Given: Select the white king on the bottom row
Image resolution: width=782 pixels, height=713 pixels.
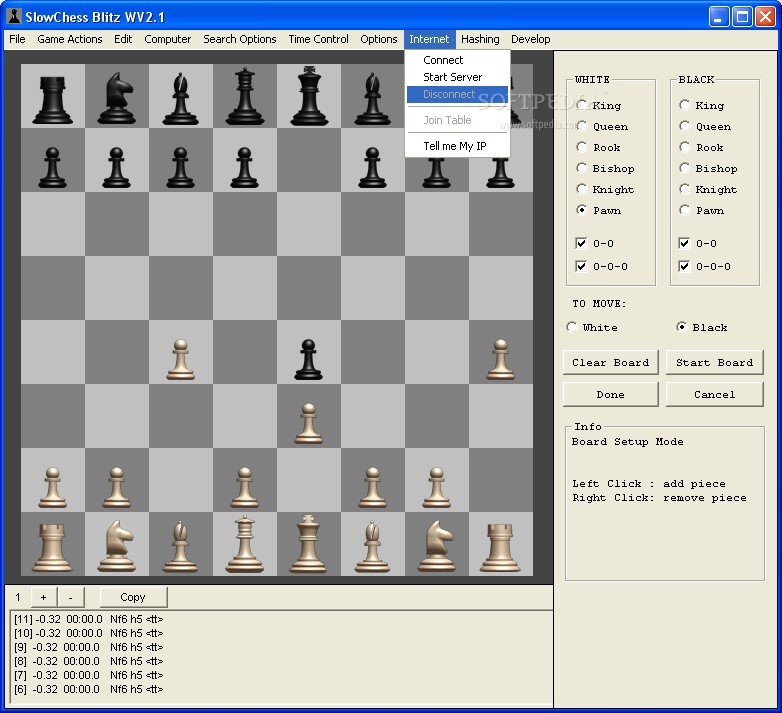Looking at the screenshot, I should pyautogui.click(x=309, y=543).
